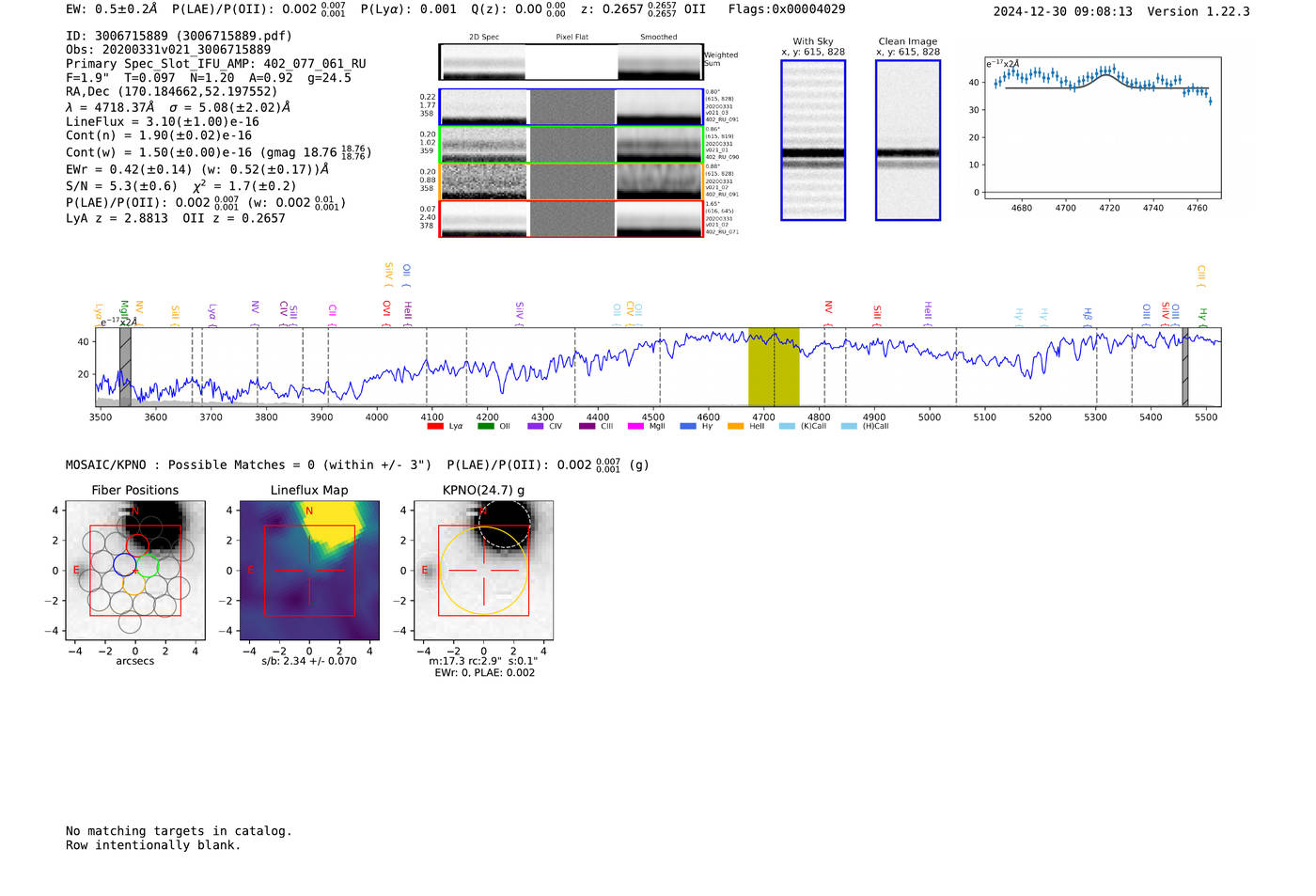This screenshot has width=1316, height=896.
Task: Open the Clean Image cutout
Action: (908, 140)
